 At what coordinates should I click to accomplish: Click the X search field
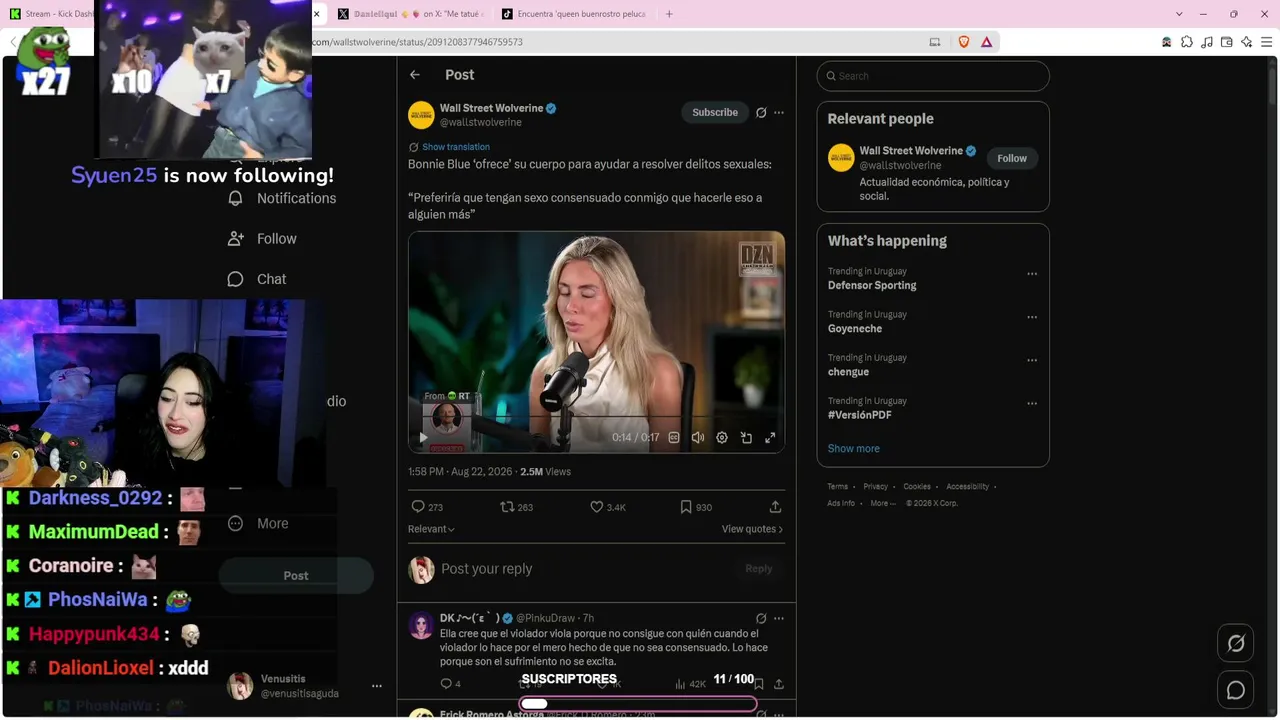click(933, 76)
